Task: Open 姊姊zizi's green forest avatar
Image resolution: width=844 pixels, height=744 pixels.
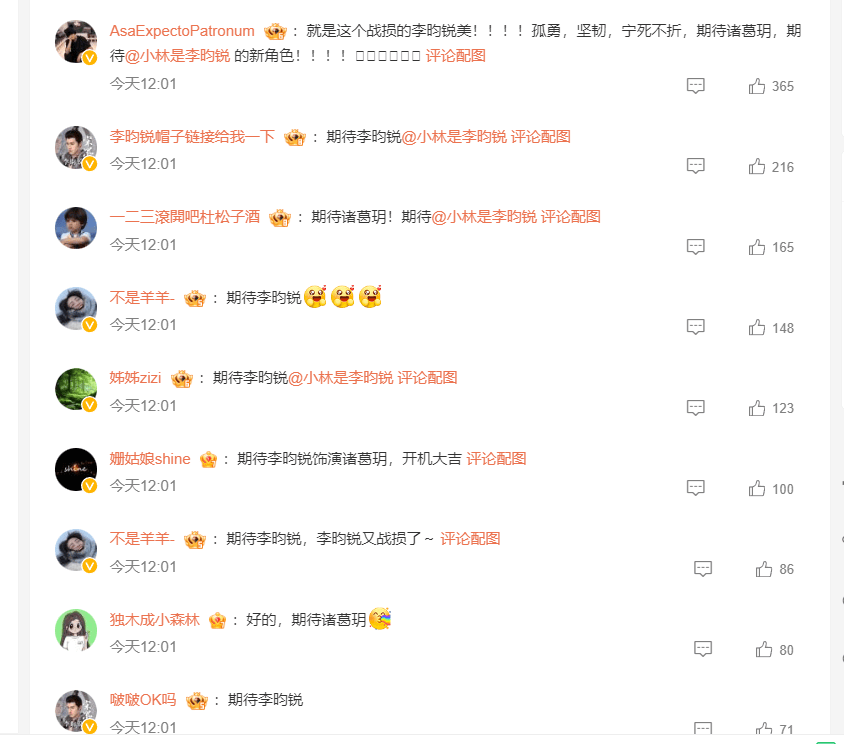Action: click(x=76, y=389)
